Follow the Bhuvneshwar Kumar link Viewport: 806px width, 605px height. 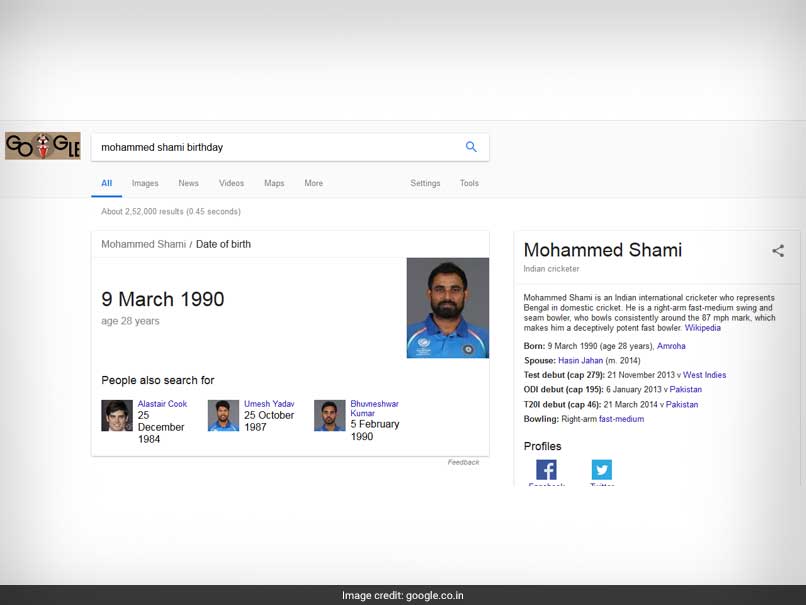pyautogui.click(x=374, y=409)
